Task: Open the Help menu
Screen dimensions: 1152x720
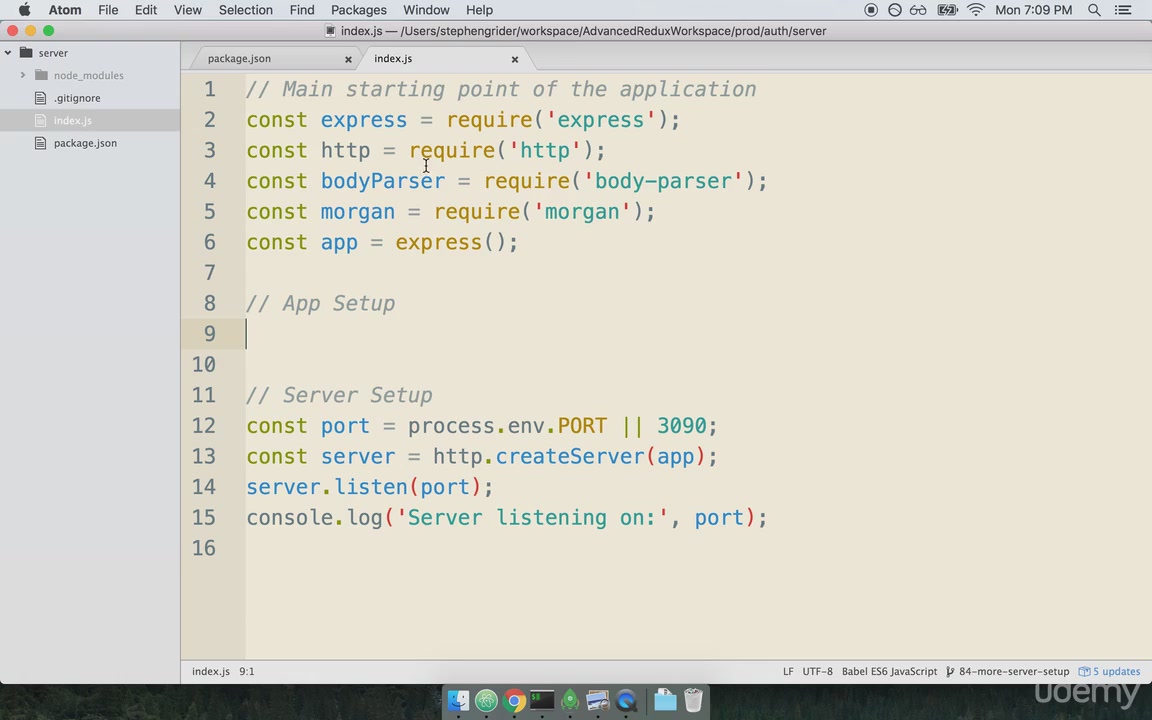Action: [479, 10]
